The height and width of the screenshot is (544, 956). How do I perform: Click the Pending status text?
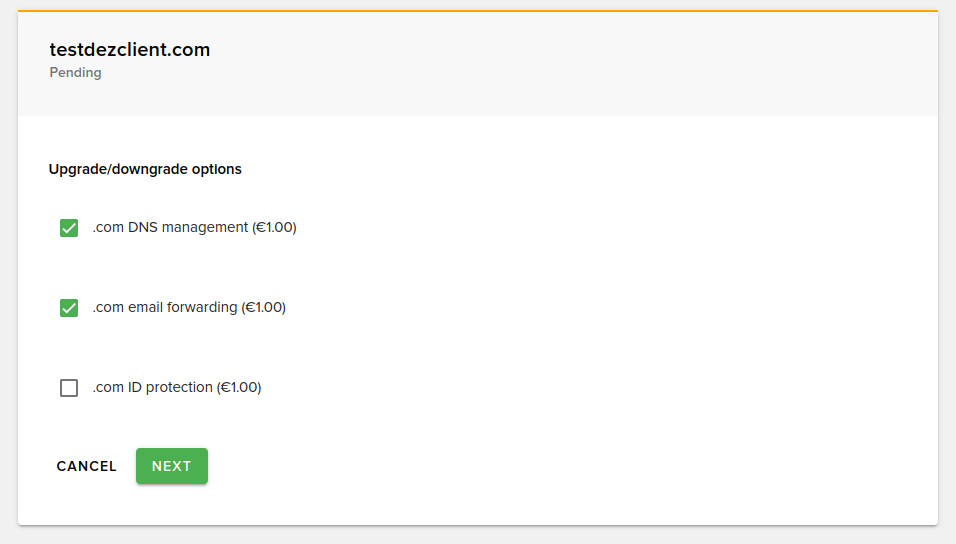click(76, 73)
